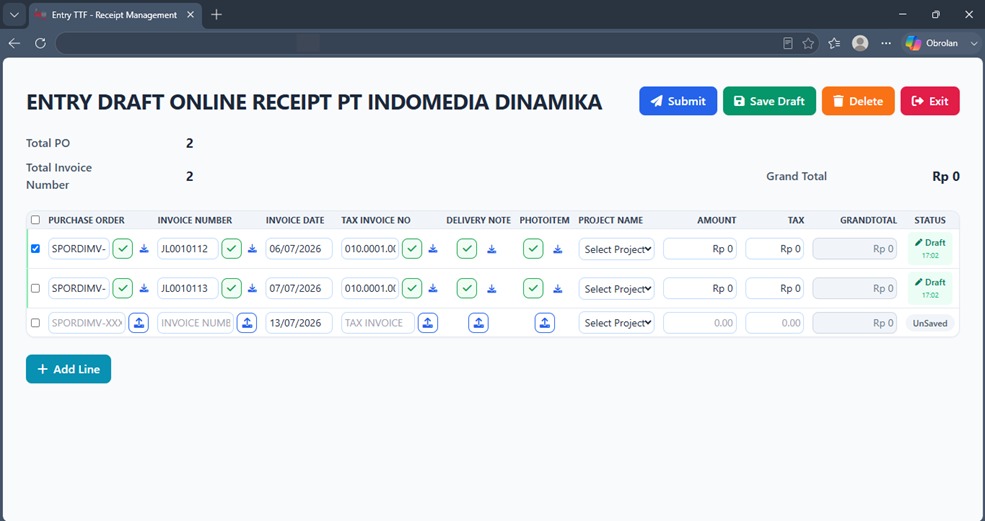Image resolution: width=985 pixels, height=521 pixels.
Task: Upload purchase order file in UnSaved row
Action: (x=139, y=323)
